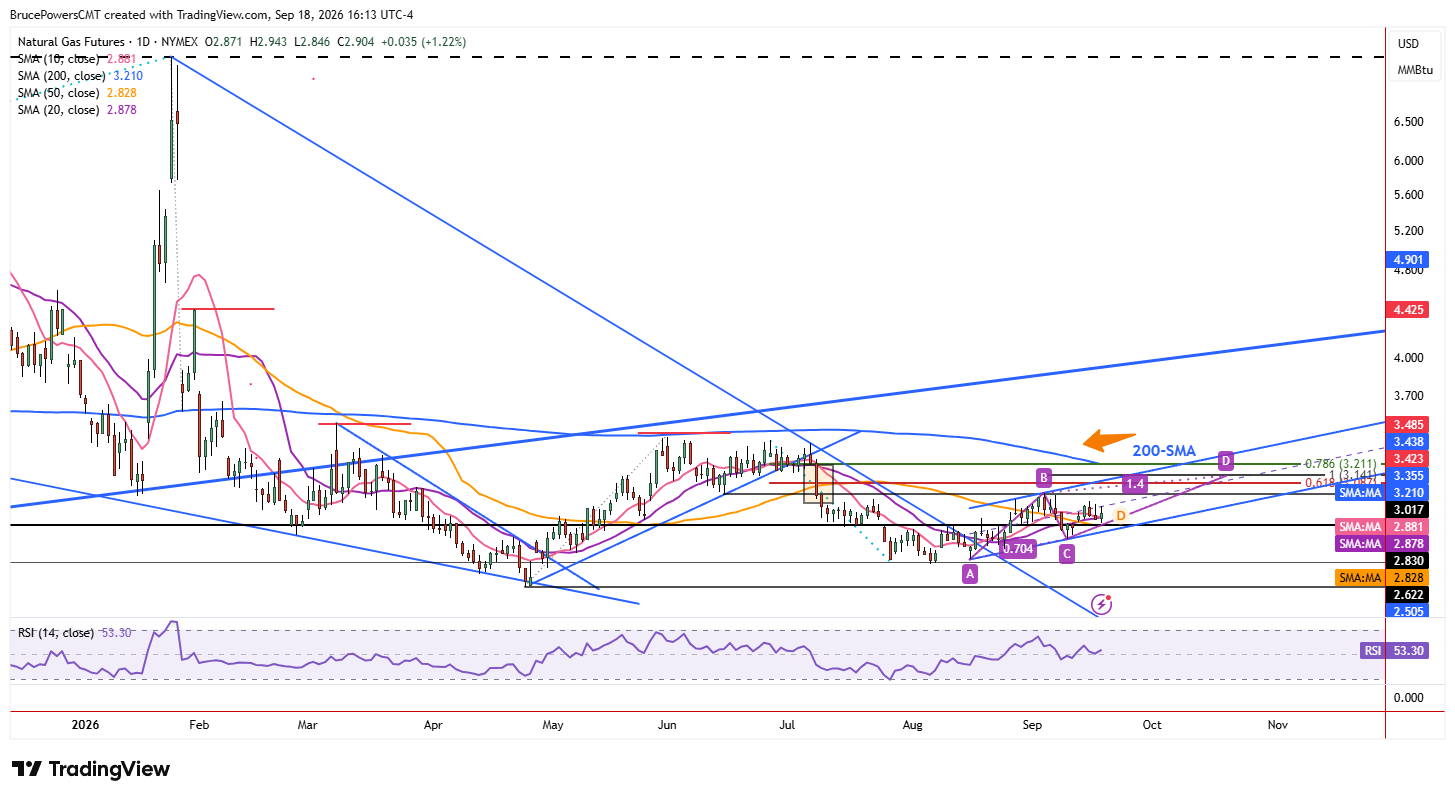The image size is (1455, 799).
Task: Select the purple pattern point B marker
Action: pos(1043,477)
